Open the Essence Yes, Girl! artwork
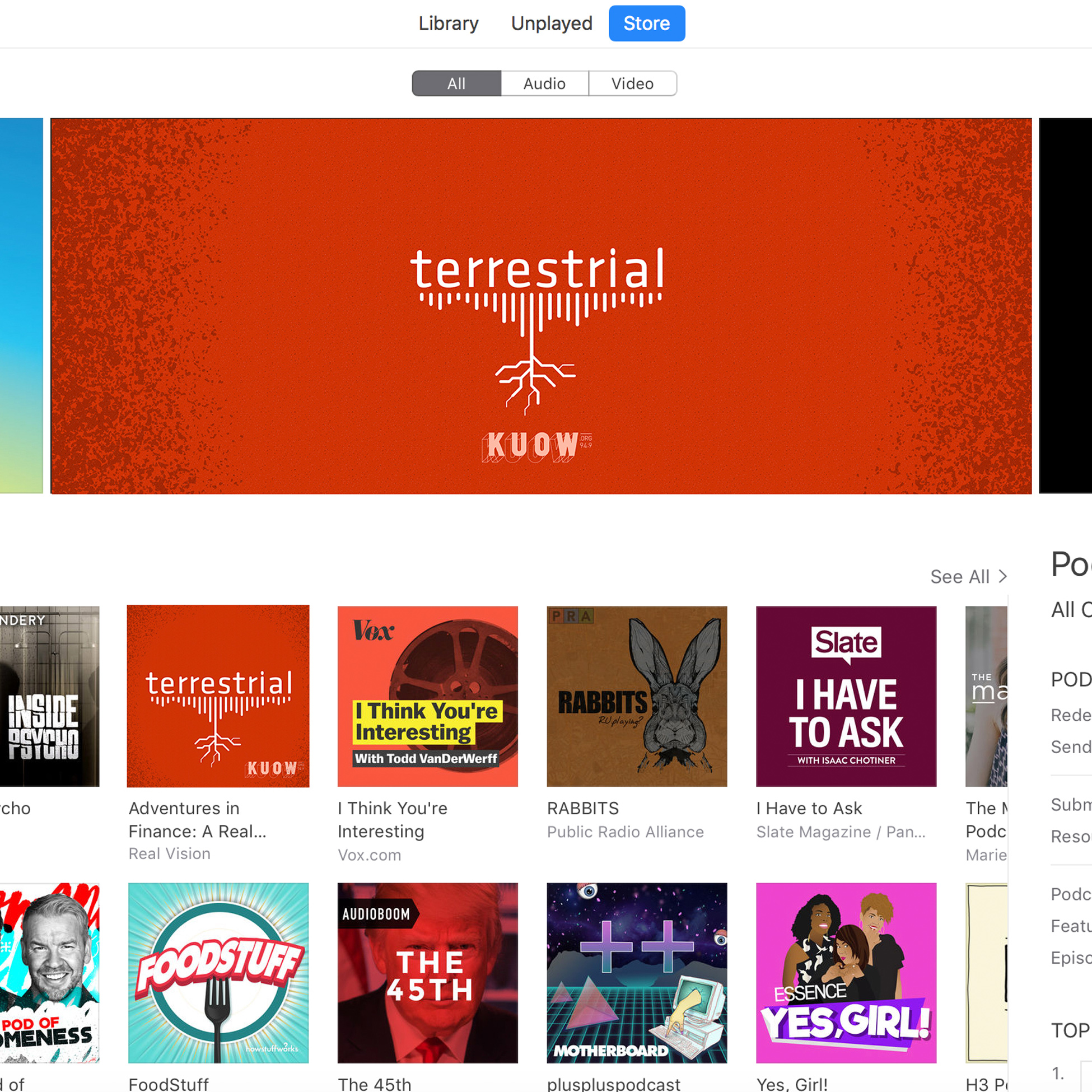 [846, 973]
